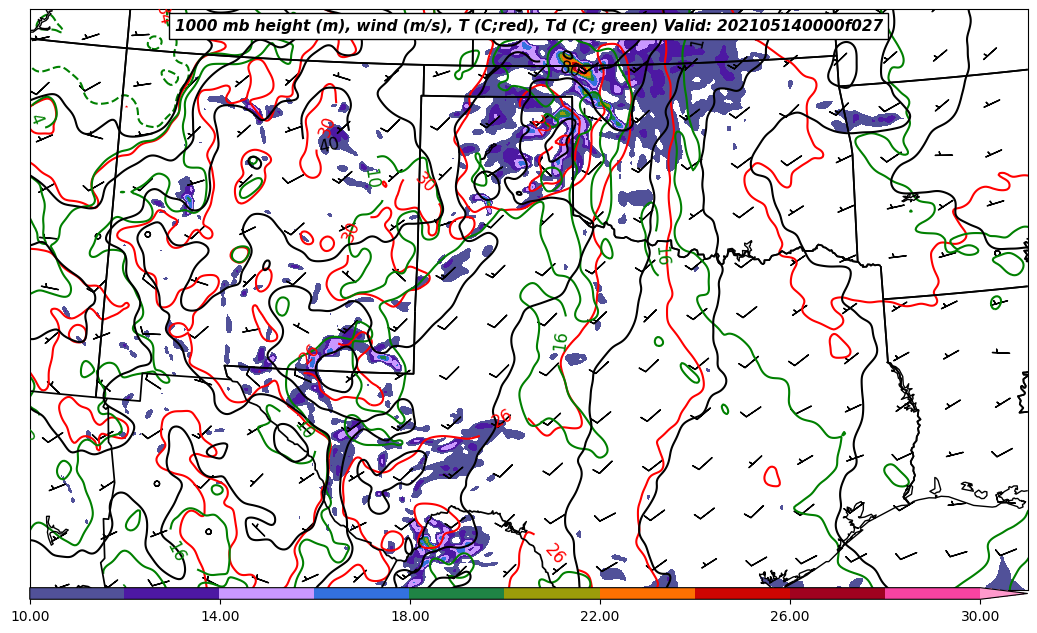The width and height of the screenshot is (1037, 633).
Task: Click the dark green colorbar segment
Action: [x=456, y=593]
